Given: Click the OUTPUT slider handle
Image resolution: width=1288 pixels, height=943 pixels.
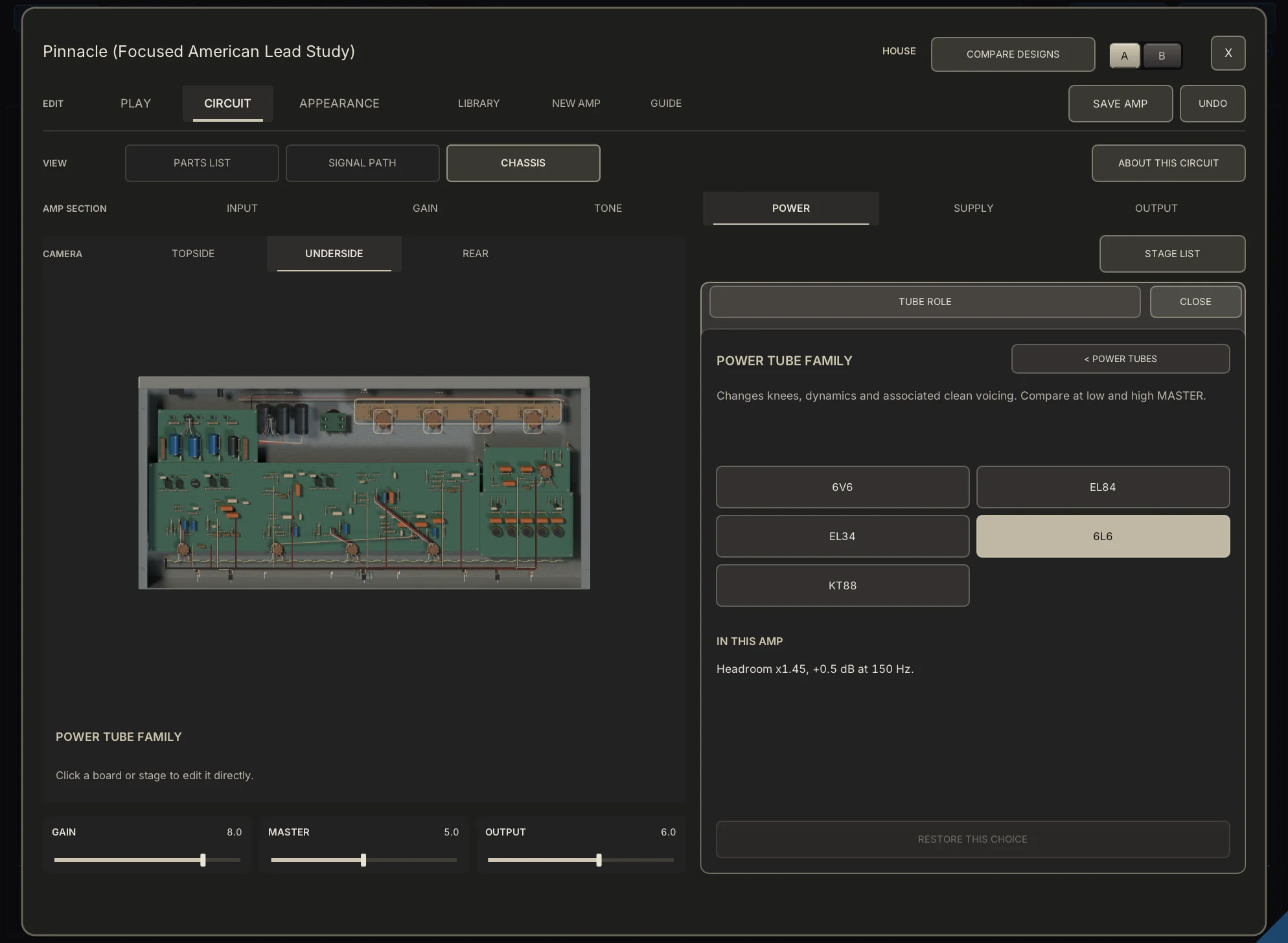Looking at the screenshot, I should (599, 860).
